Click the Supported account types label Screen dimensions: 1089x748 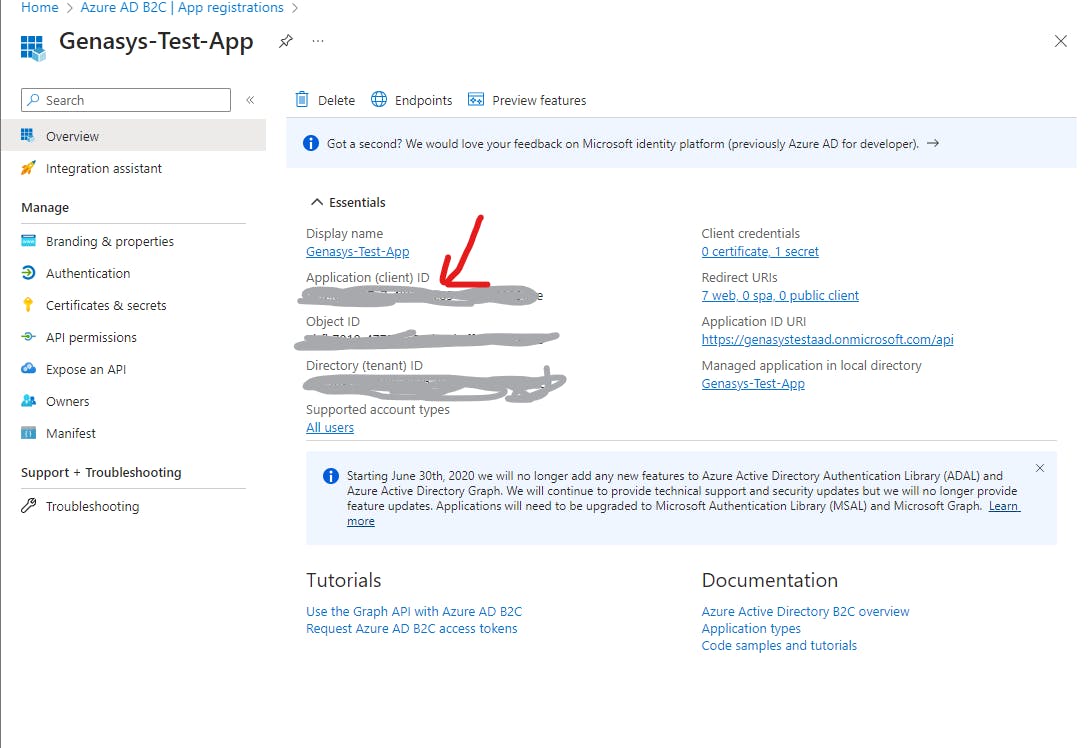[x=378, y=409]
